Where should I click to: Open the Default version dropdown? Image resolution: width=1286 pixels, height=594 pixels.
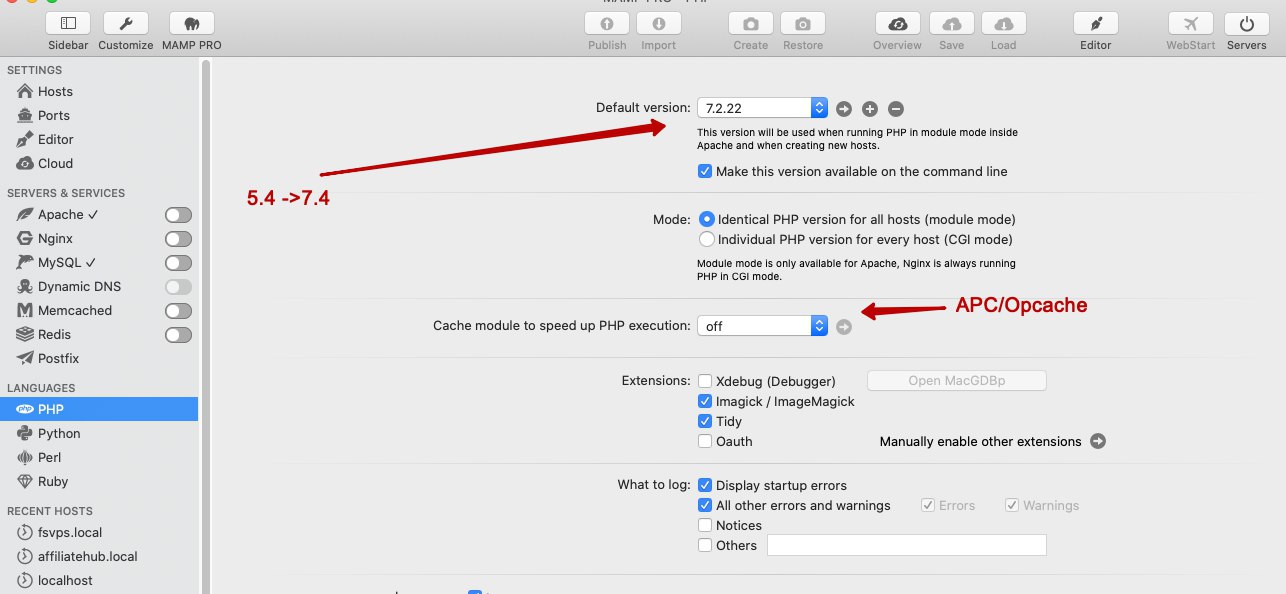coord(763,107)
